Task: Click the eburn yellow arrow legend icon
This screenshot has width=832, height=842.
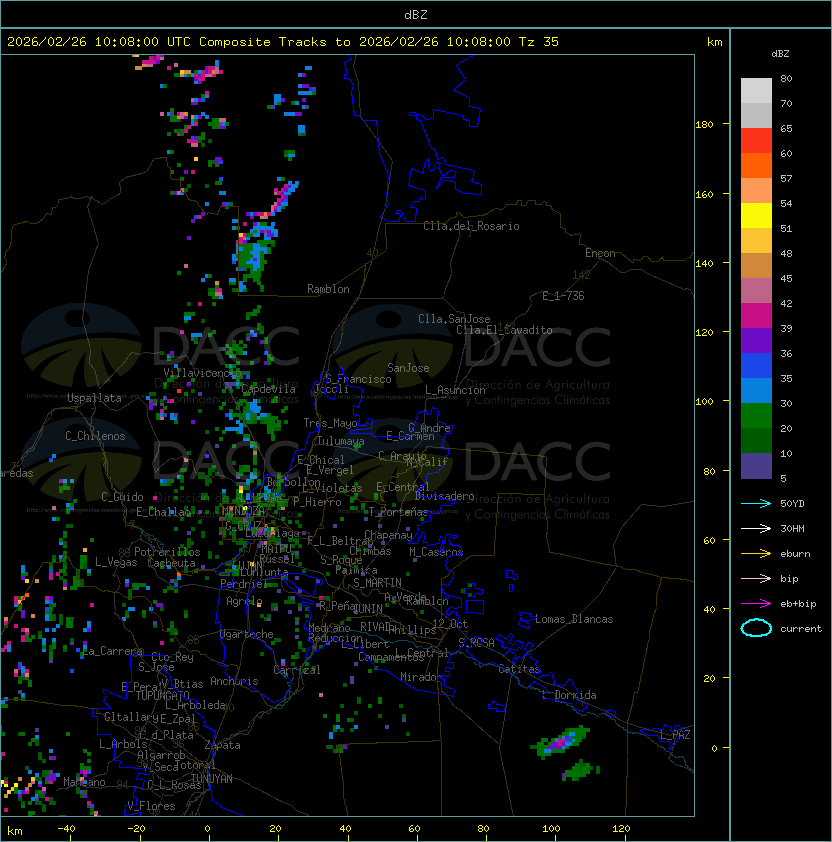Action: pyautogui.click(x=756, y=554)
